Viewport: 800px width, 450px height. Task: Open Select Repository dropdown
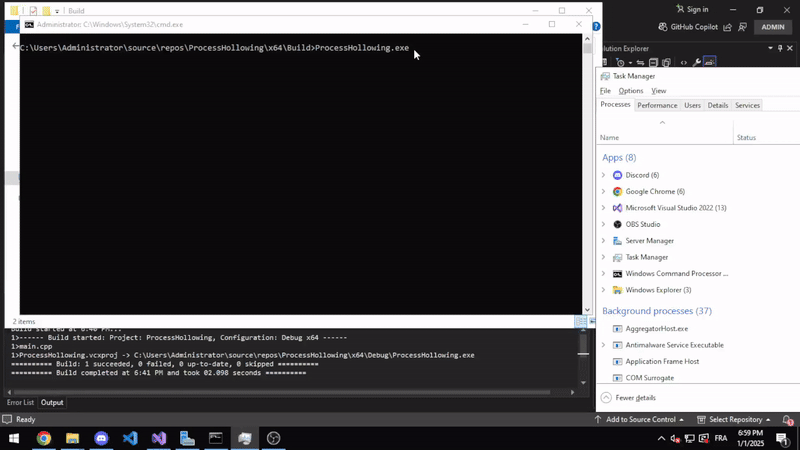coord(734,419)
